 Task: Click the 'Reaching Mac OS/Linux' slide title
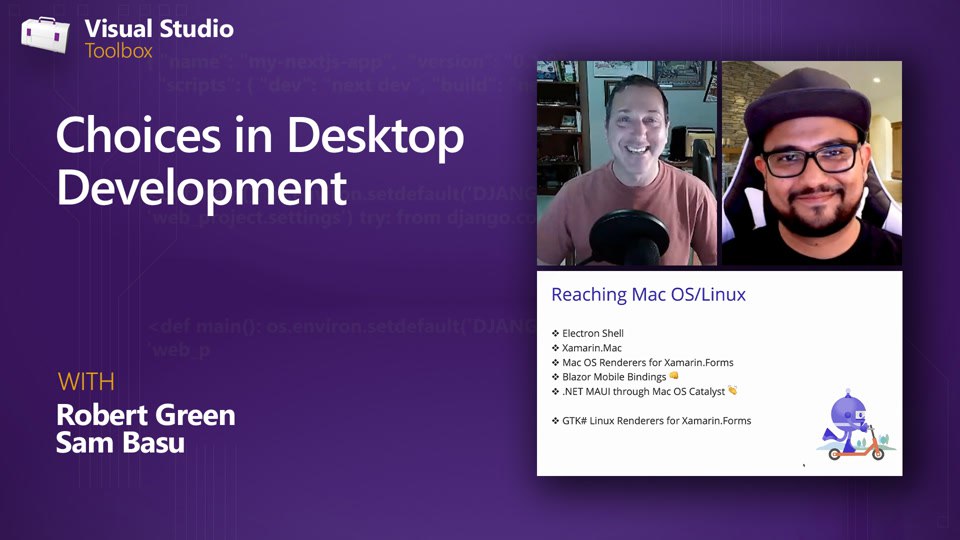click(x=648, y=294)
